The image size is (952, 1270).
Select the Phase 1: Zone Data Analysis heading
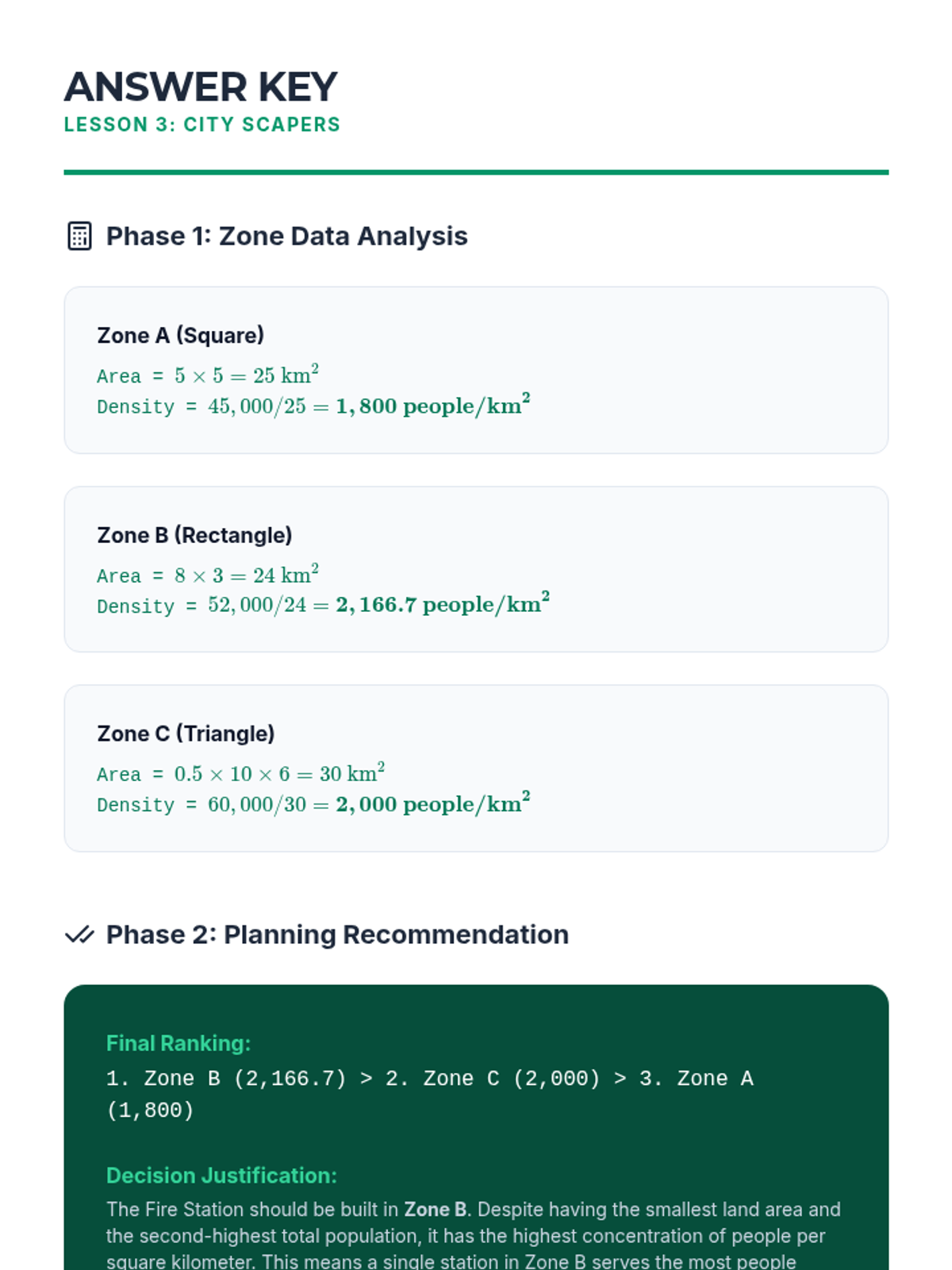(286, 237)
